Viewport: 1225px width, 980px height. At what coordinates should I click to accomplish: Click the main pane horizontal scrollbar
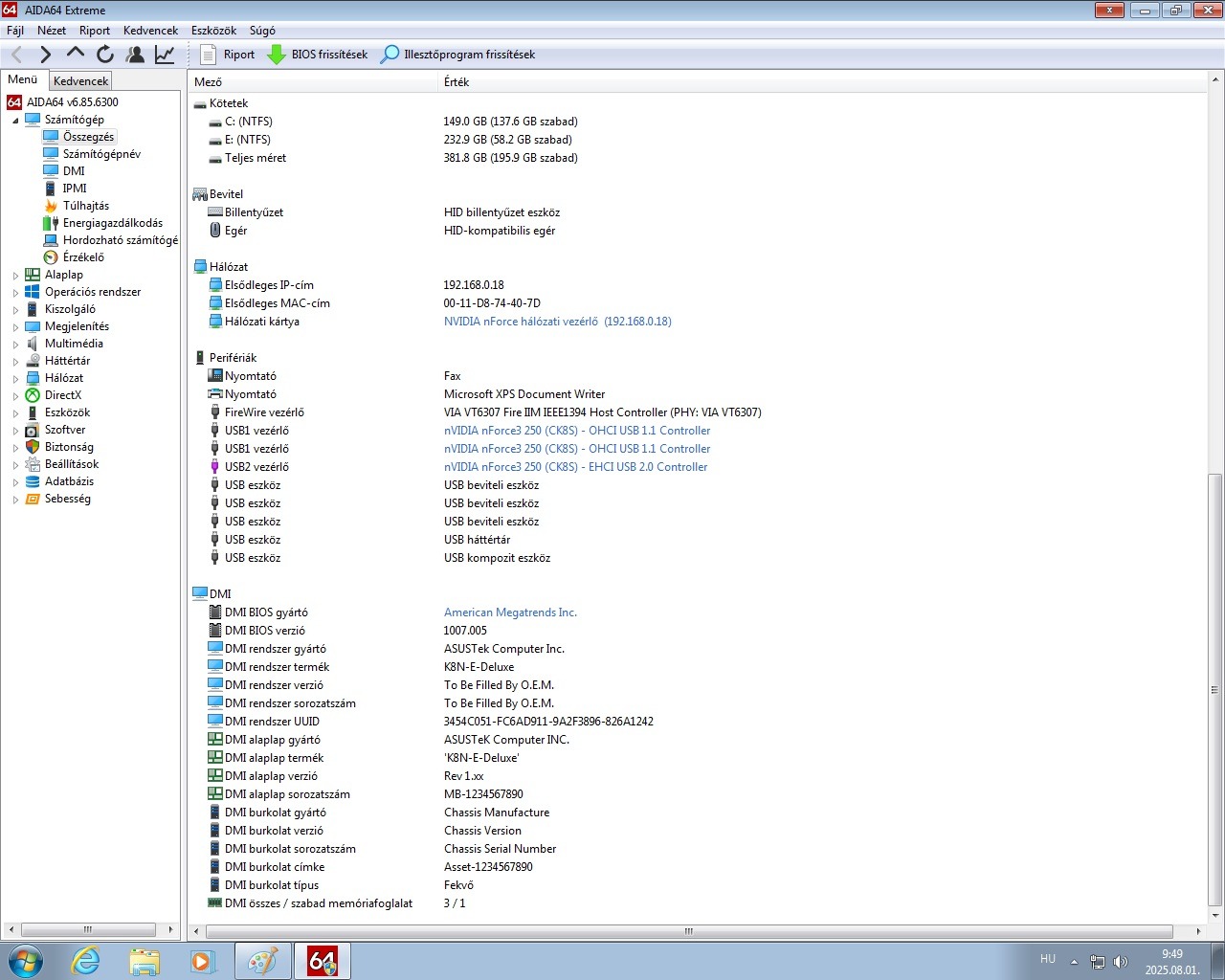click(x=690, y=930)
